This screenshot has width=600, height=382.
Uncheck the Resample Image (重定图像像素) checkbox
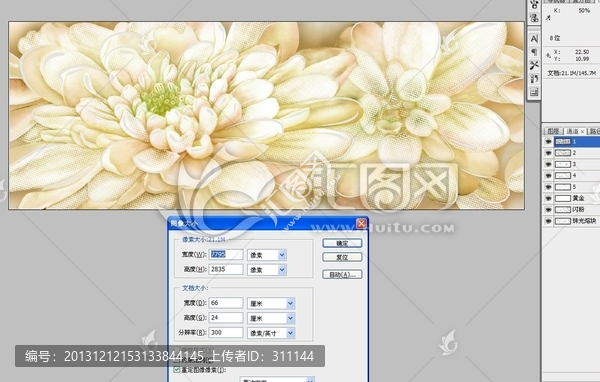point(176,370)
